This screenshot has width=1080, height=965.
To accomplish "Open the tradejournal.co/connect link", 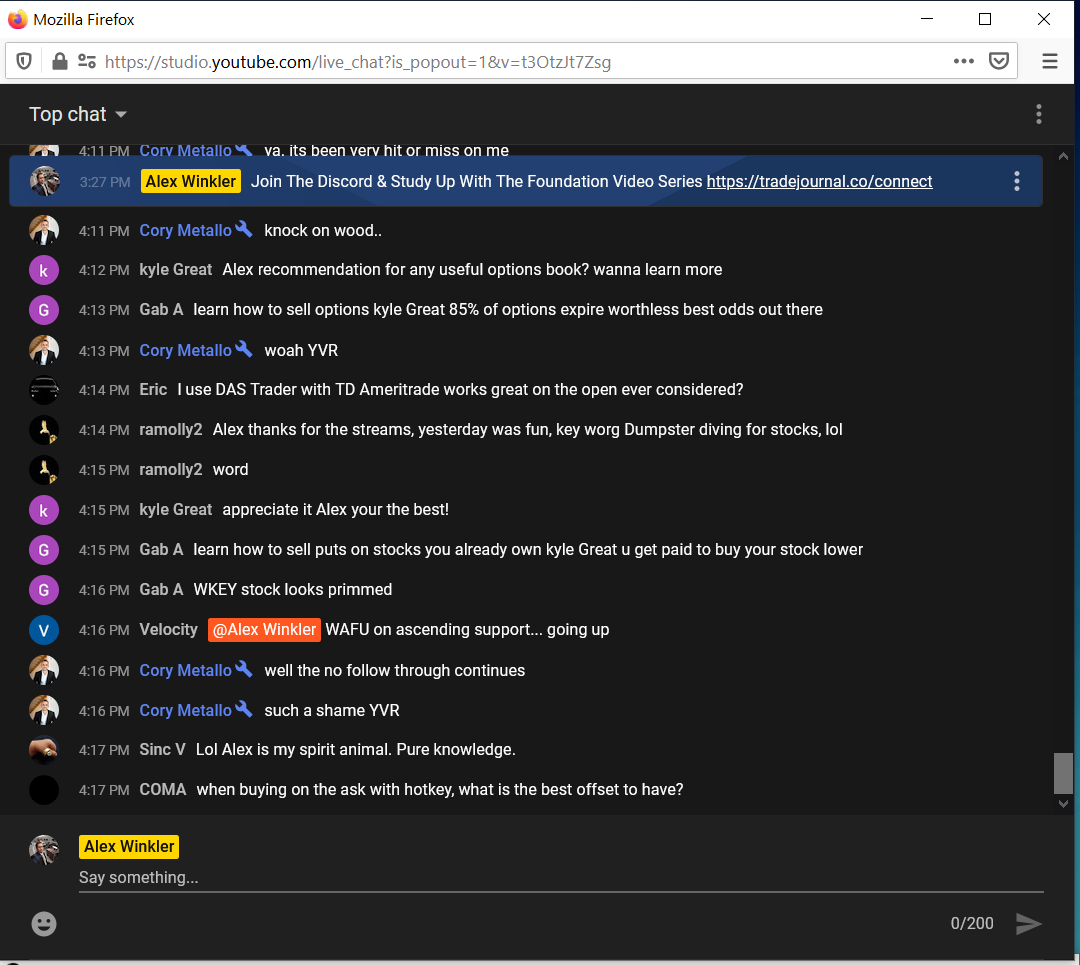I will coord(819,181).
